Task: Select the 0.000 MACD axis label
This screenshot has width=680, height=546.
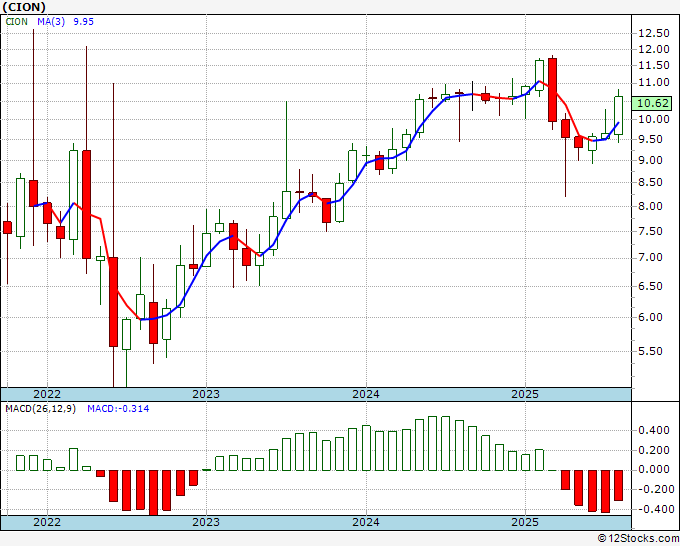Action: (x=654, y=470)
